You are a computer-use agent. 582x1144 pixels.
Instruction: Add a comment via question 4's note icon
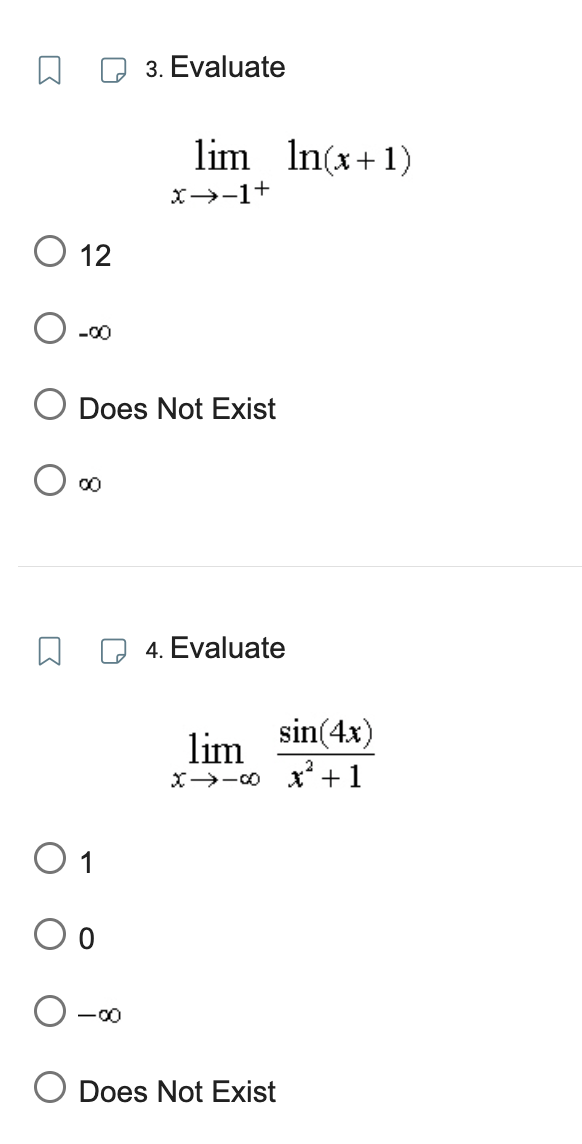coord(115,647)
